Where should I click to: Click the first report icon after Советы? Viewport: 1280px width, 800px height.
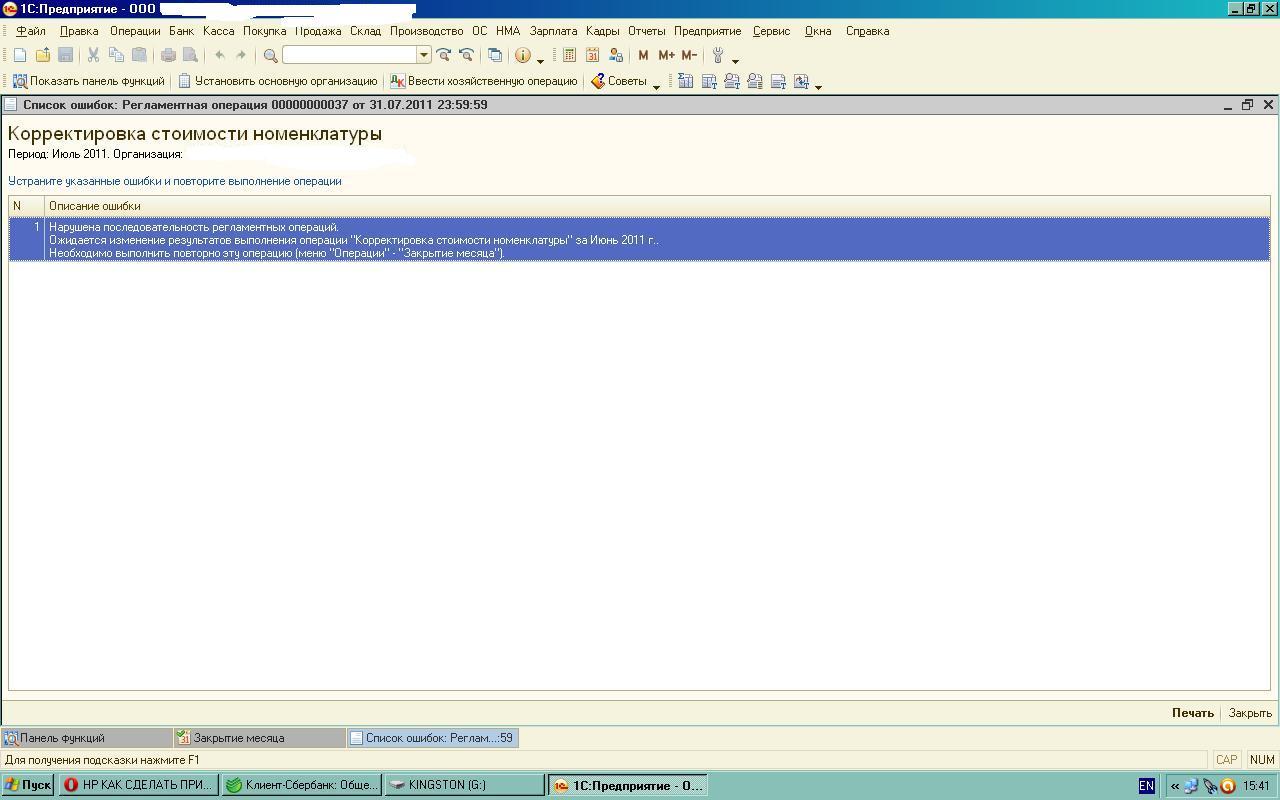[x=685, y=81]
